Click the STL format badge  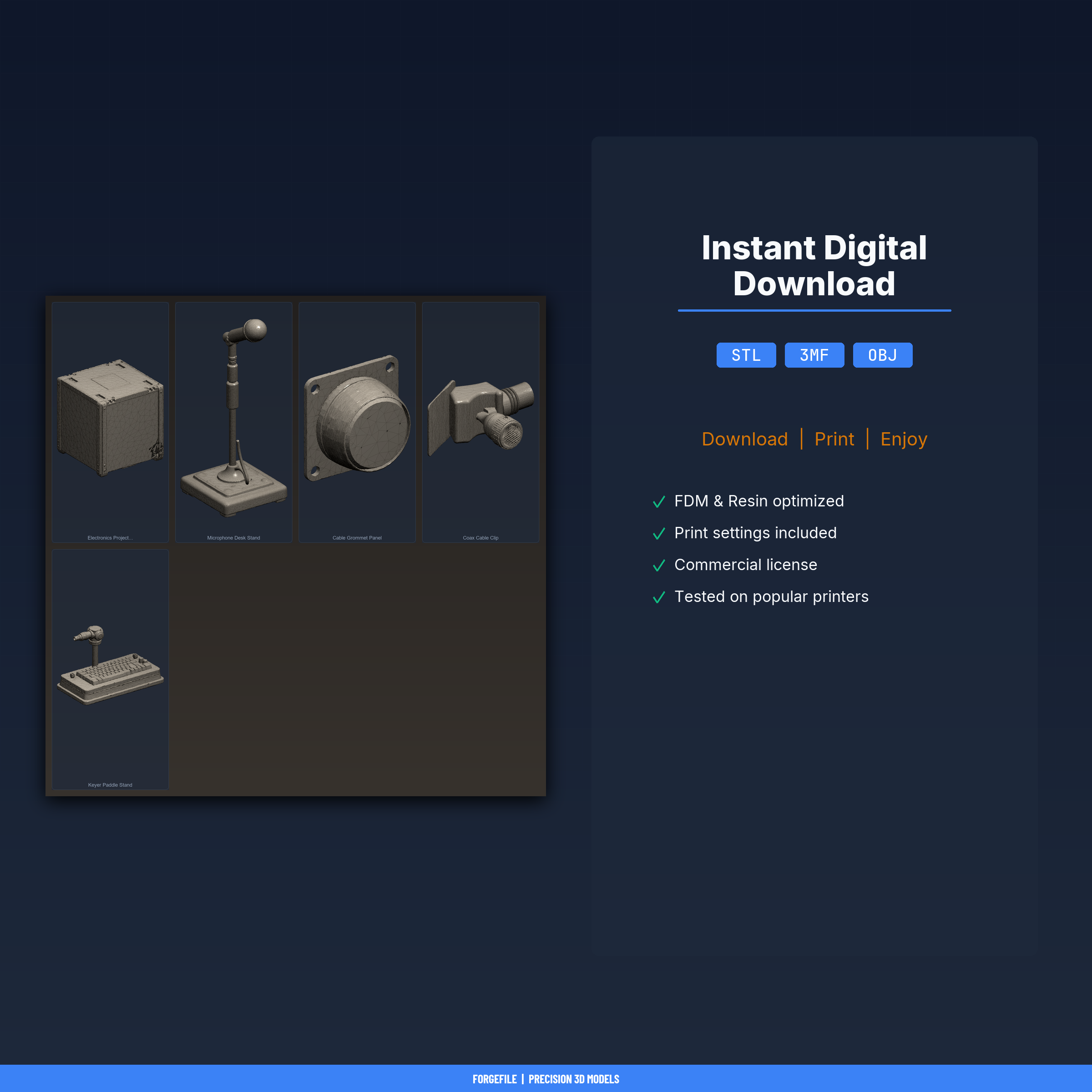click(x=746, y=355)
